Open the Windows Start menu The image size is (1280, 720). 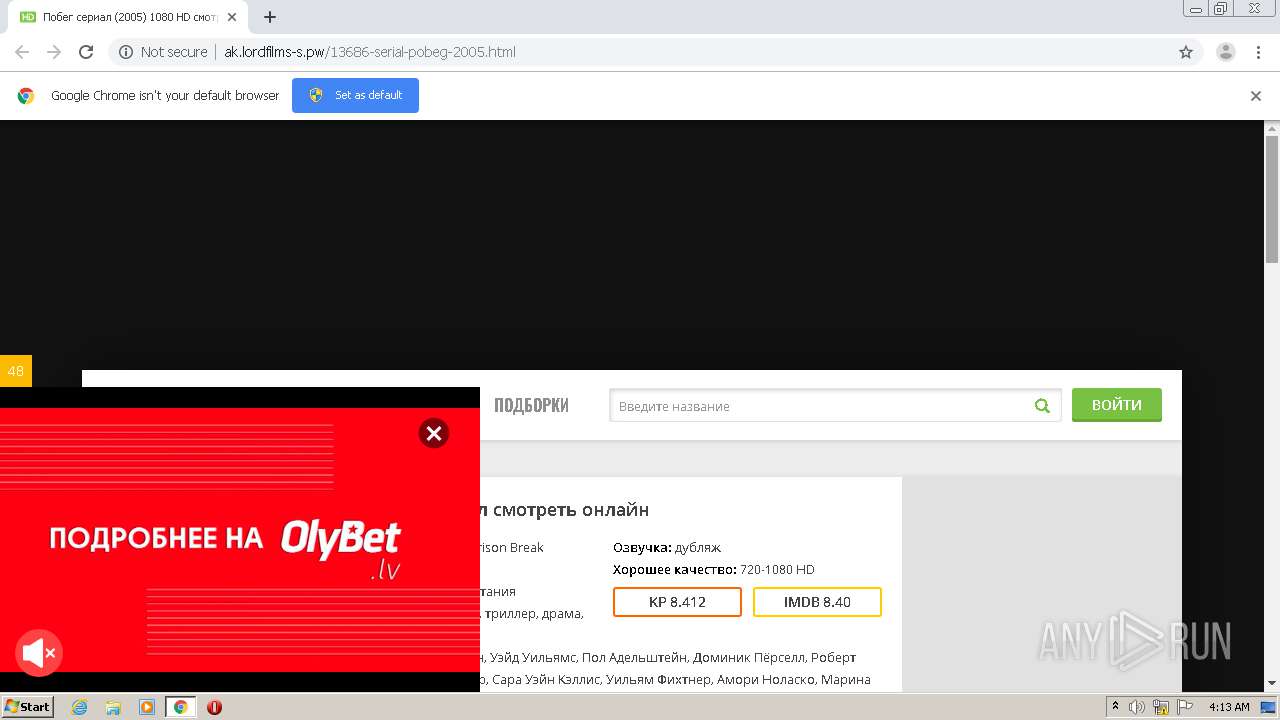pos(27,706)
